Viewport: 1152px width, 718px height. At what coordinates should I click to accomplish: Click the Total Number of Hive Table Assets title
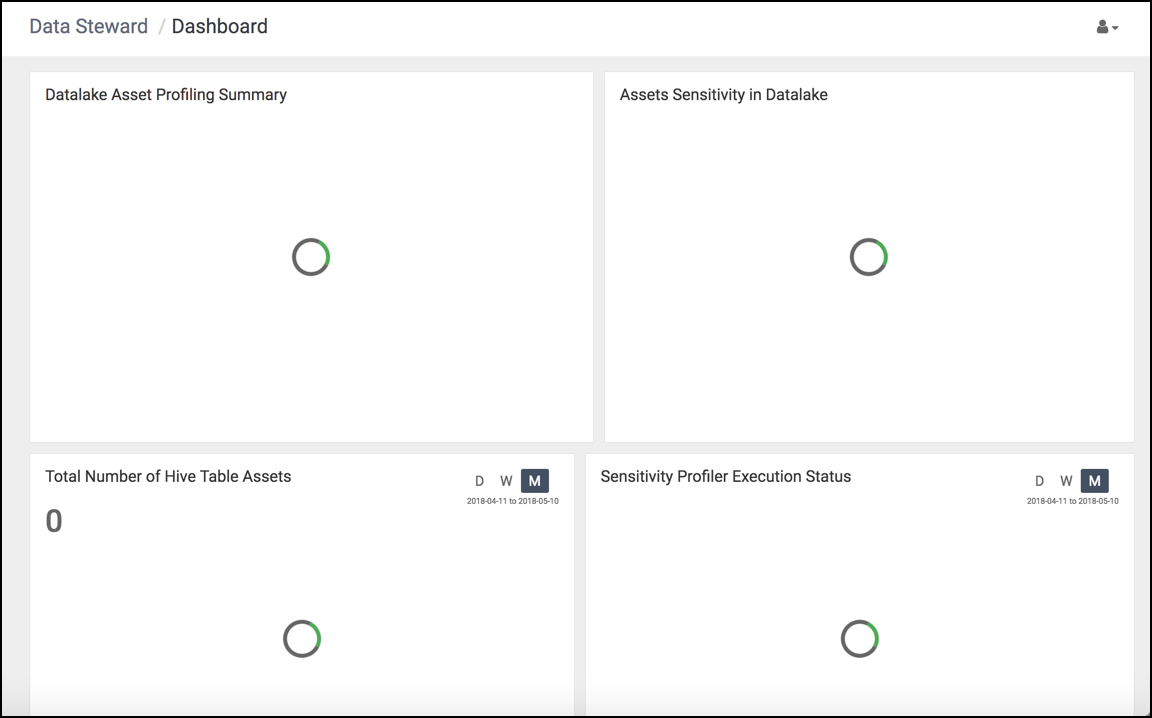pos(168,476)
